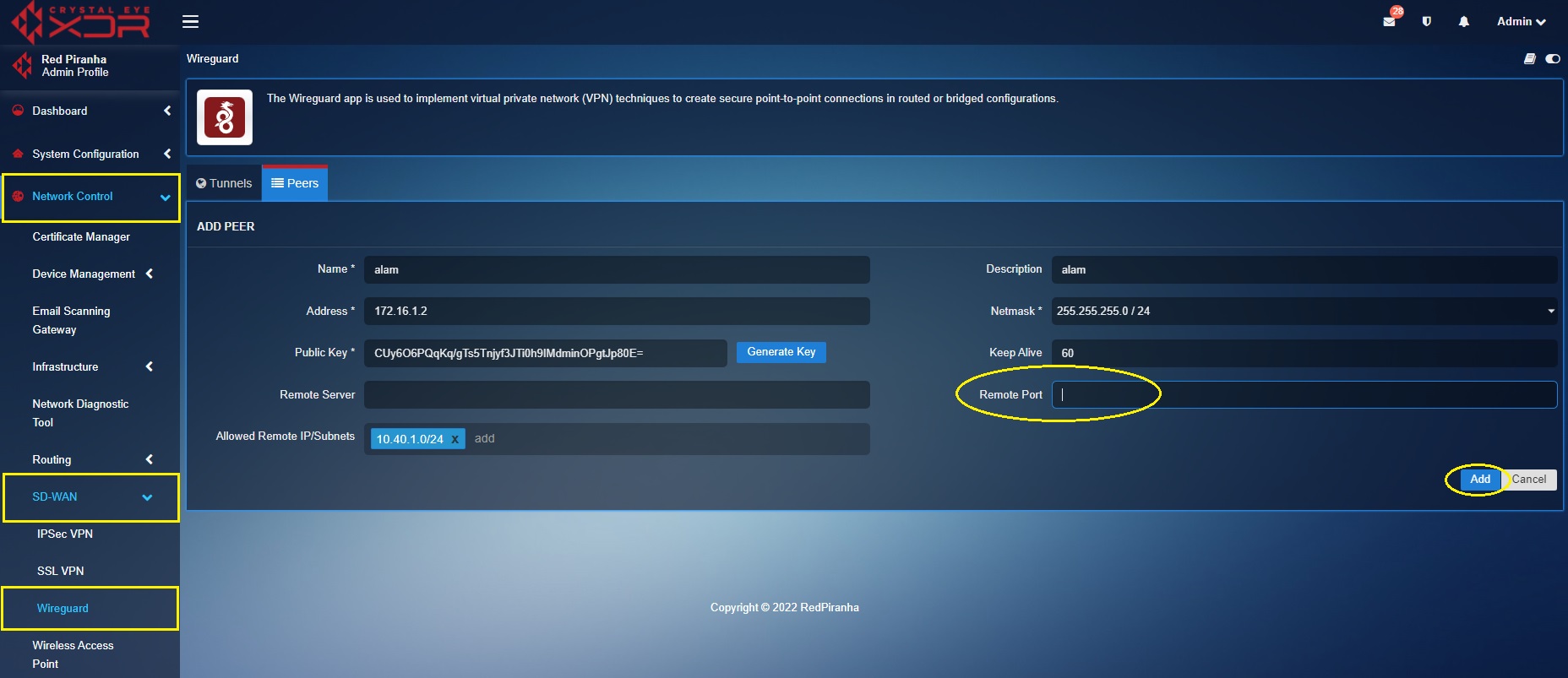The height and width of the screenshot is (678, 1568).
Task: Open SSL VPN page
Action: tap(61, 571)
